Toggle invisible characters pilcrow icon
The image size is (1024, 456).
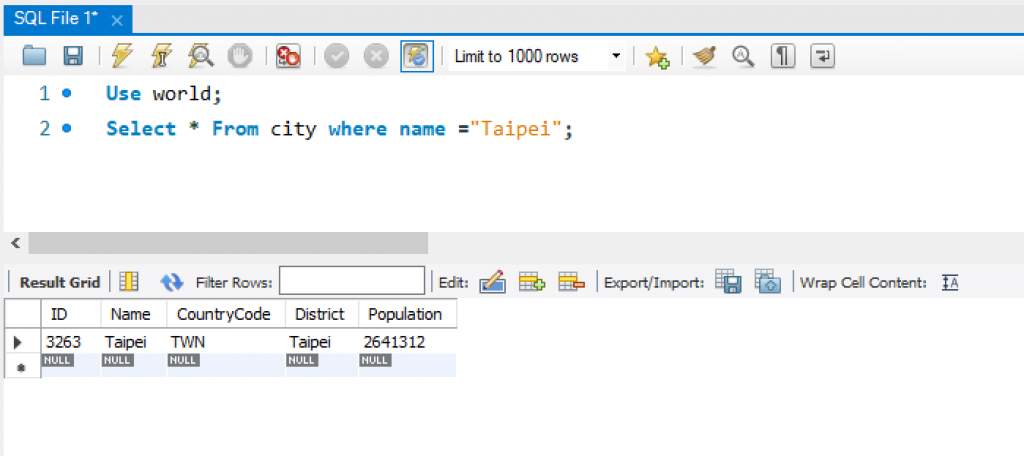[x=782, y=56]
